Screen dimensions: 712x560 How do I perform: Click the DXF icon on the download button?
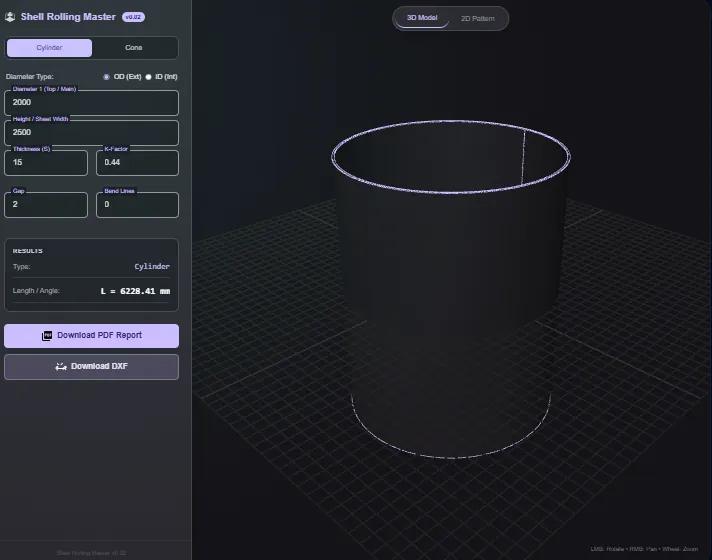point(61,367)
